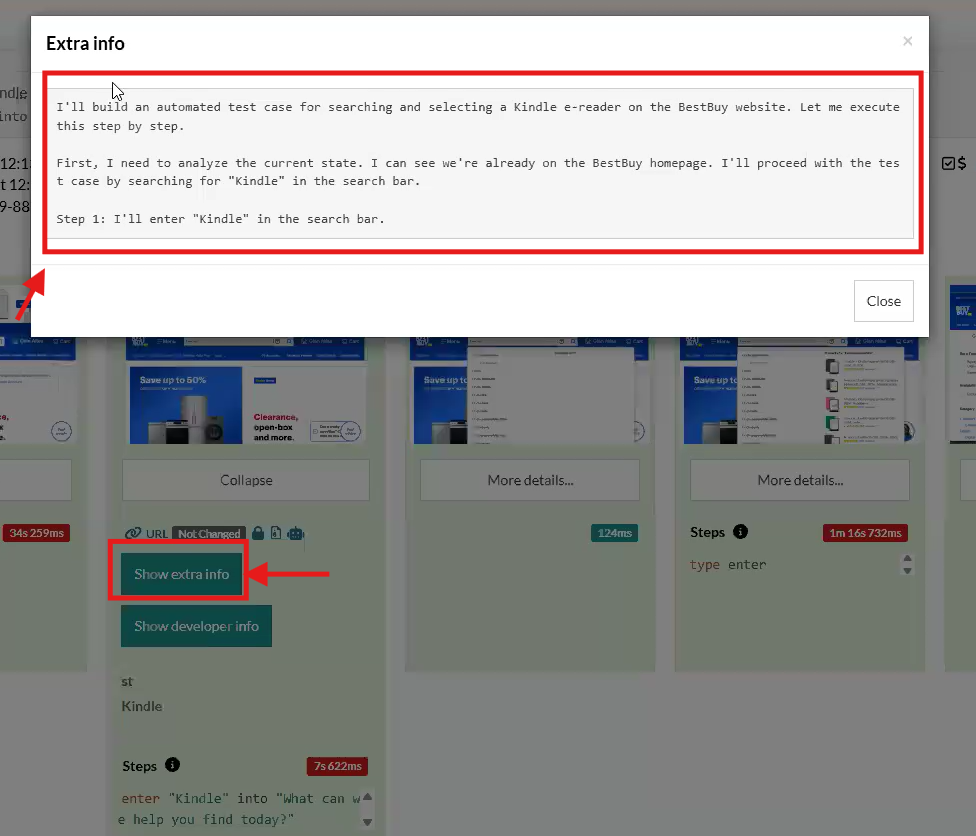Click the URL chain-link icon
The height and width of the screenshot is (836, 976).
(133, 533)
